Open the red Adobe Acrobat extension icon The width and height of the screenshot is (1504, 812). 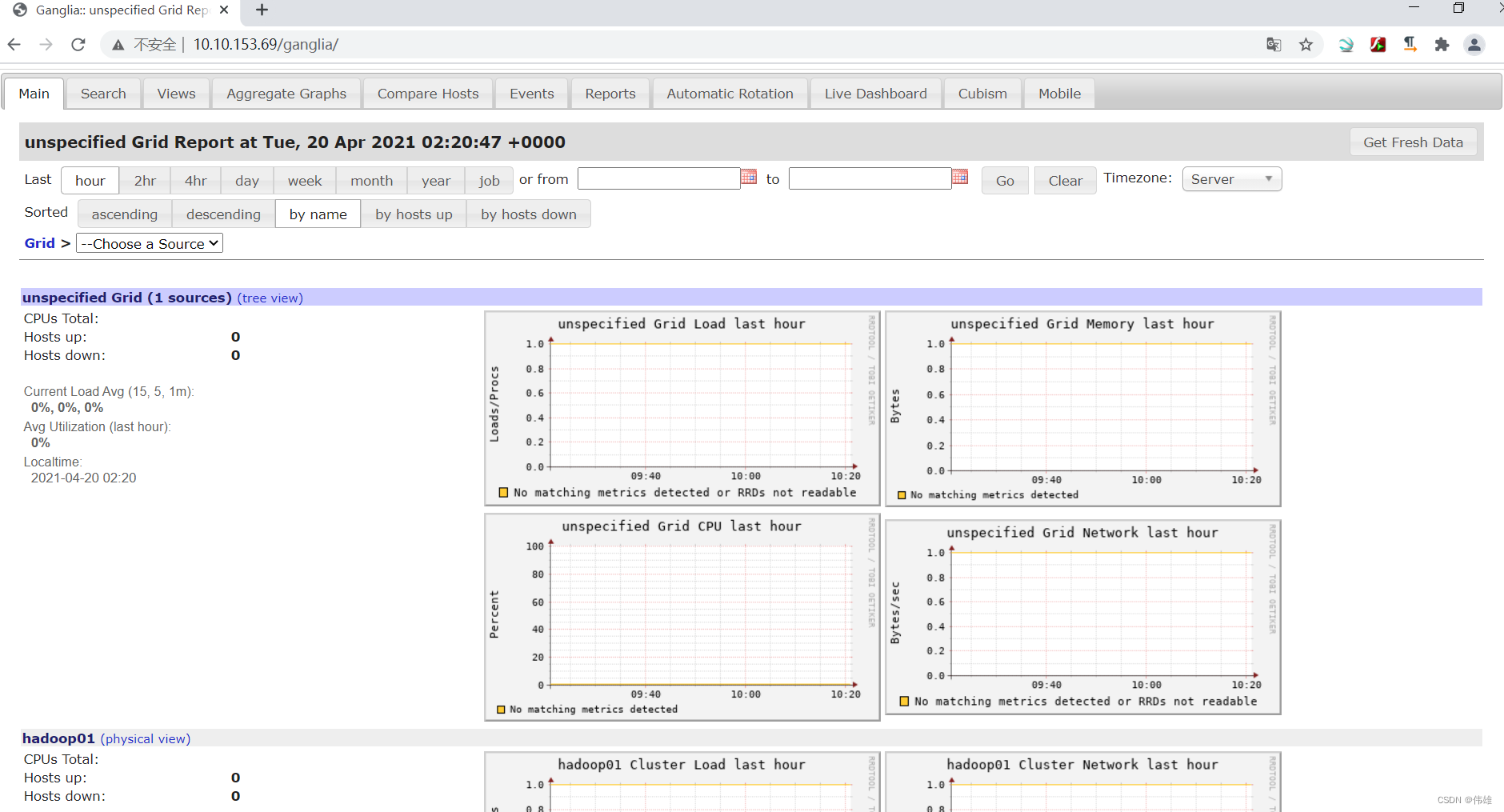coord(1378,45)
